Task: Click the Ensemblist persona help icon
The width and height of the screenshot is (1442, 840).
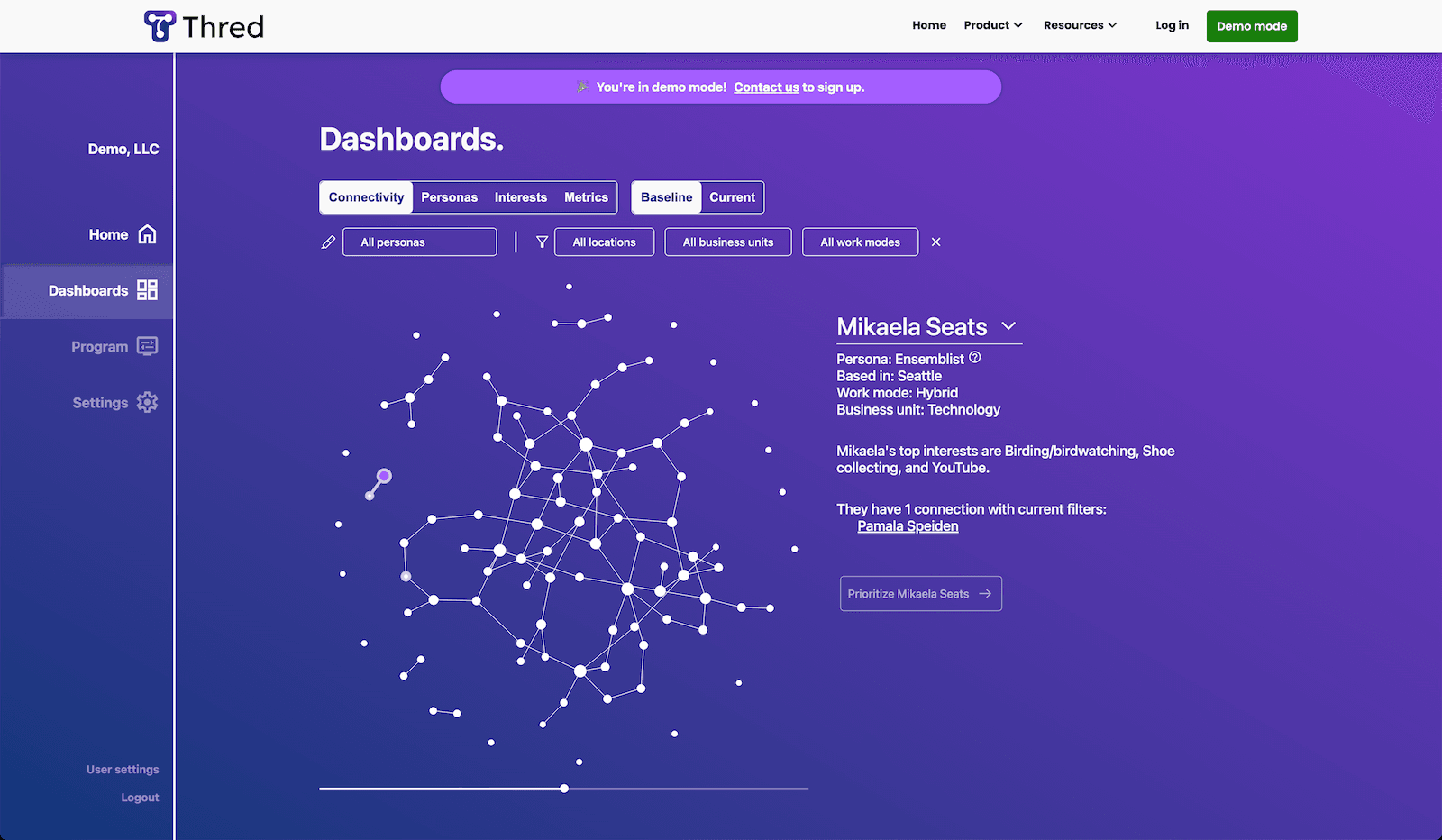Action: pos(974,358)
